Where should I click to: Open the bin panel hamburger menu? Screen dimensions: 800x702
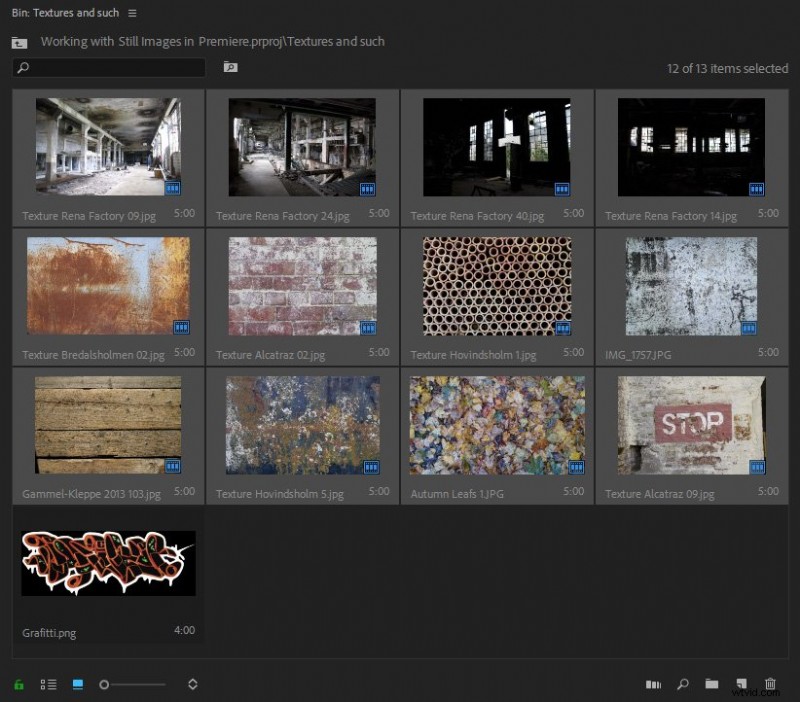point(133,13)
